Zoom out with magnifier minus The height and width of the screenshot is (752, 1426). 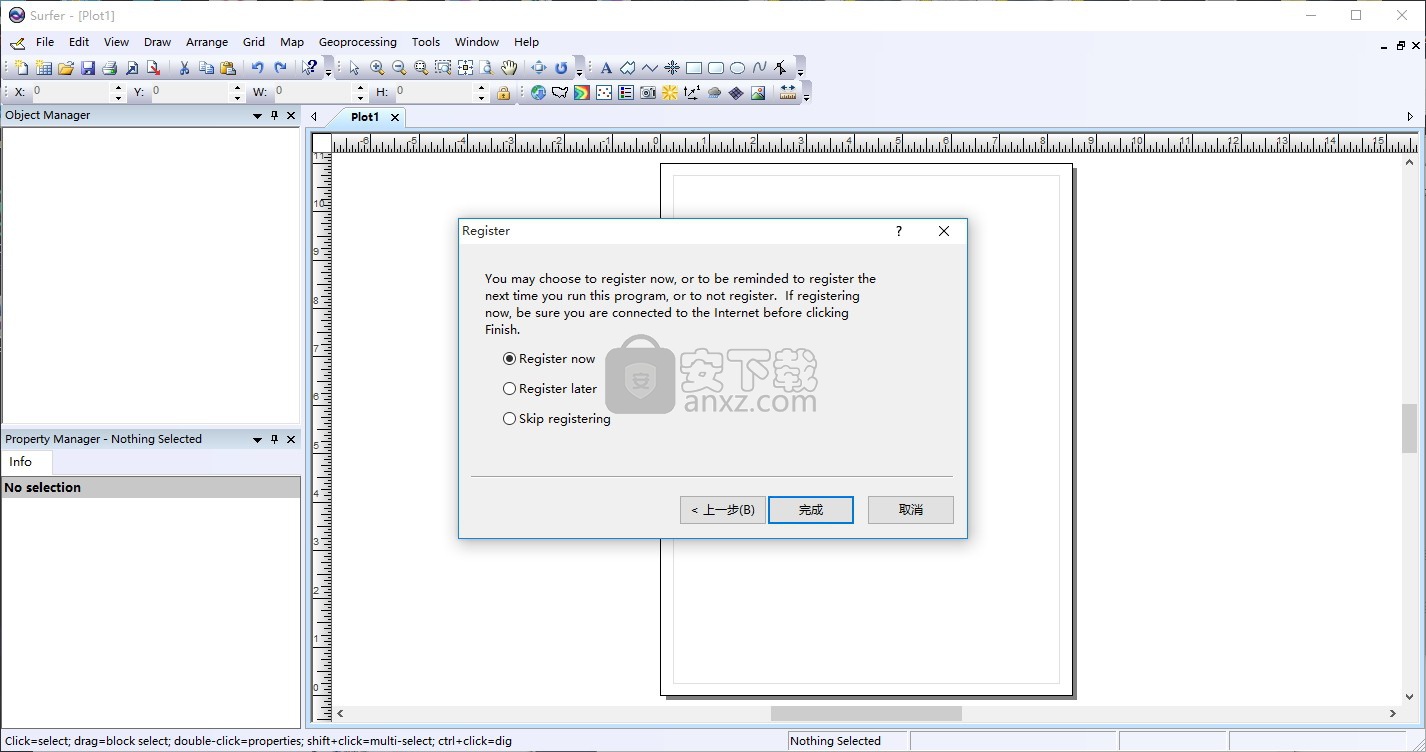(399, 68)
